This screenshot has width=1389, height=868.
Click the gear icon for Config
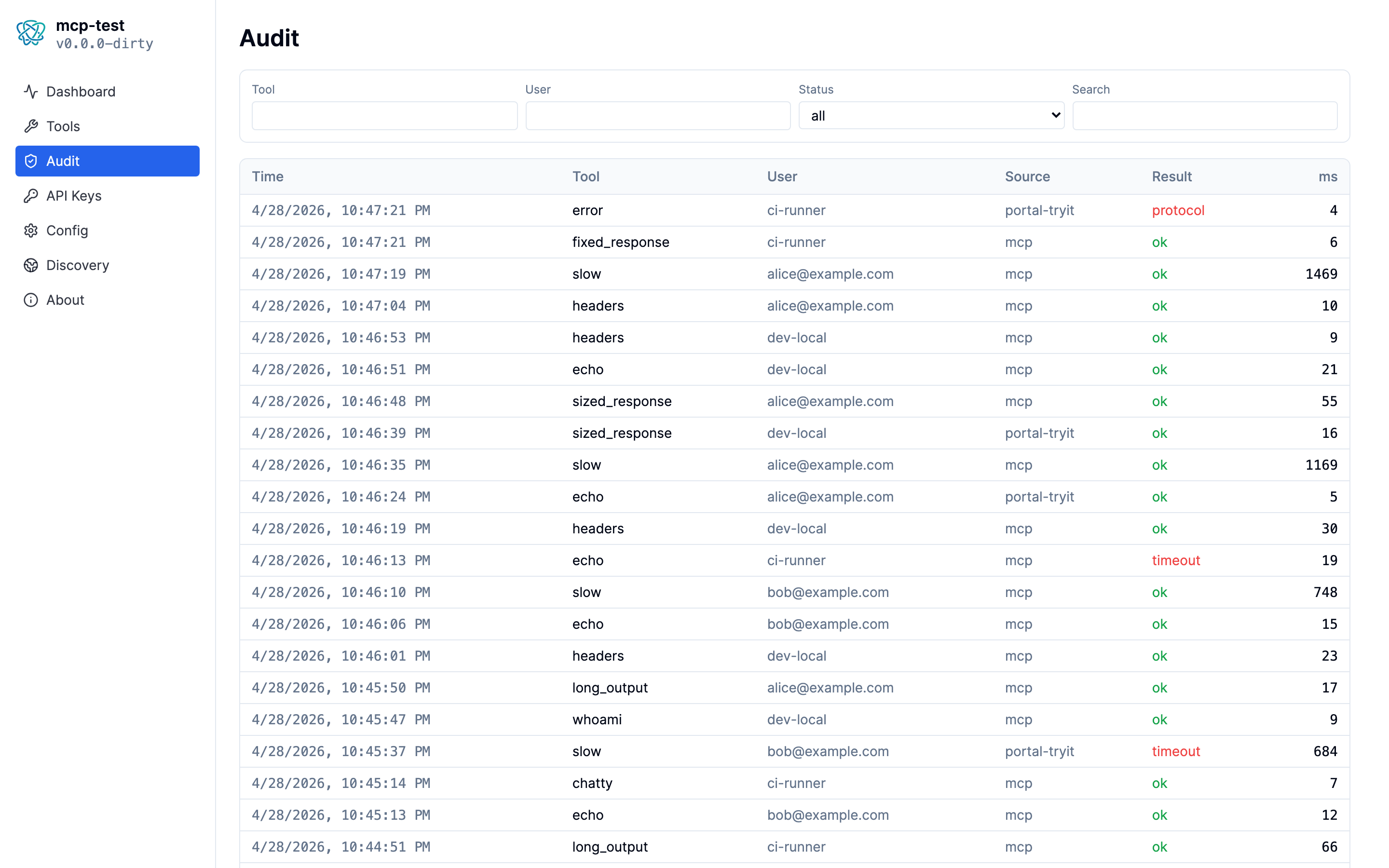coord(31,230)
